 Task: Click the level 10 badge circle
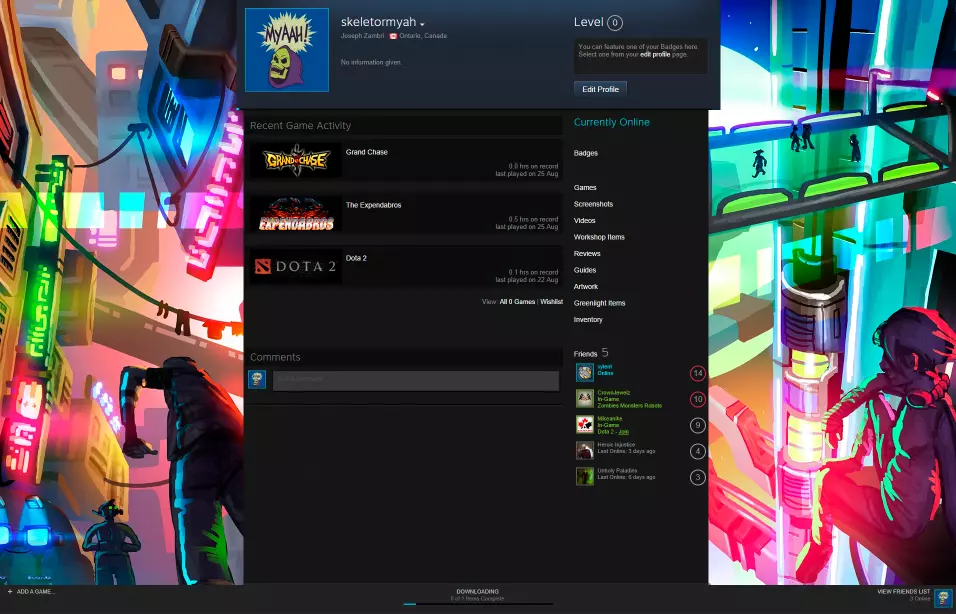(697, 399)
